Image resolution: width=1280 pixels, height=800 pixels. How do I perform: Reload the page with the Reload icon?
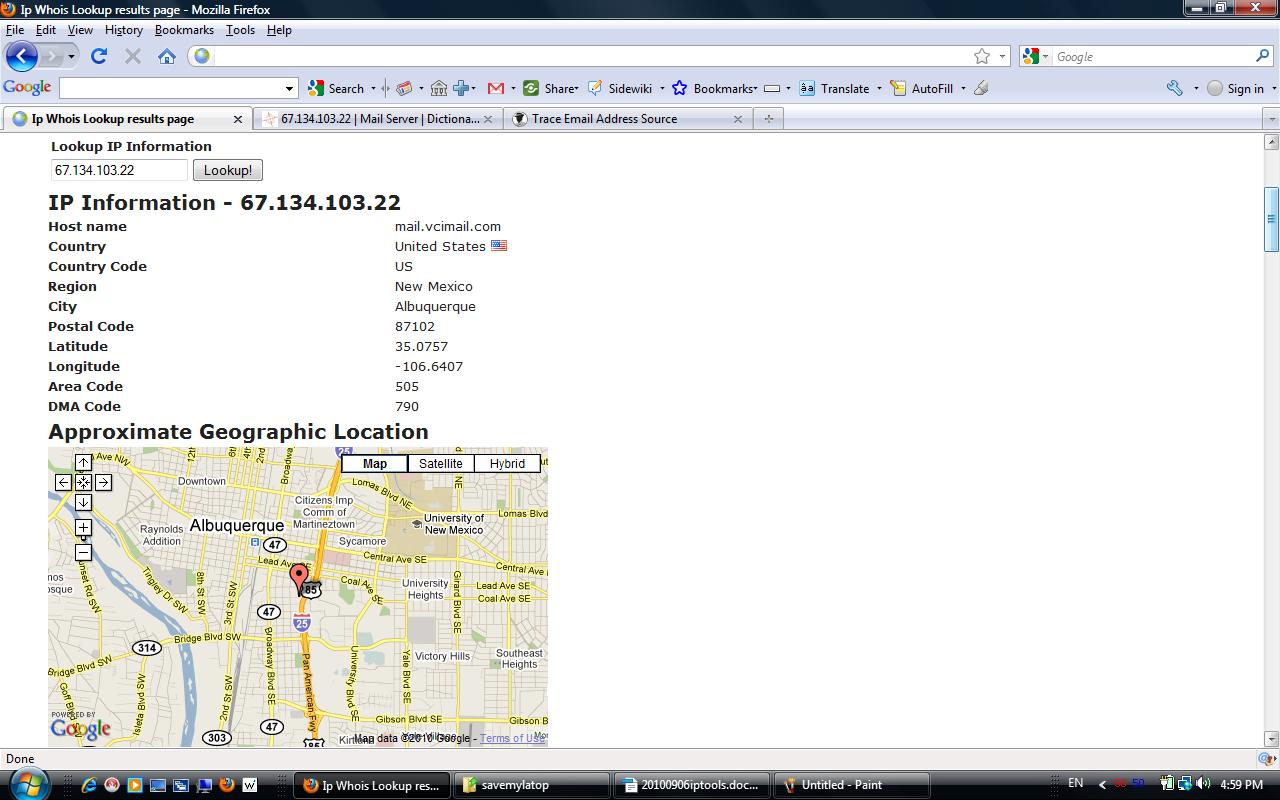point(99,56)
